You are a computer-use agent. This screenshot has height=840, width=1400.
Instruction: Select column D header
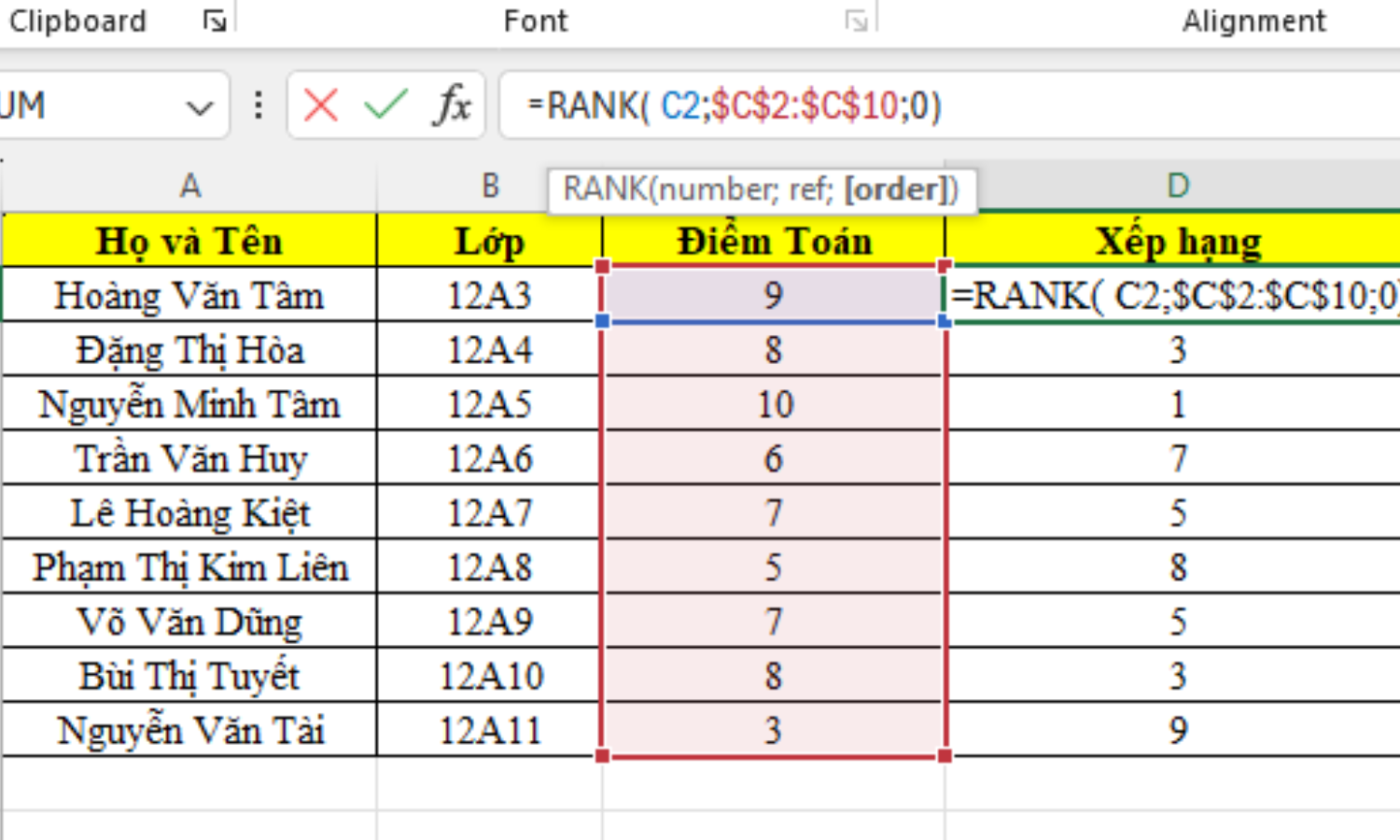tap(1177, 186)
